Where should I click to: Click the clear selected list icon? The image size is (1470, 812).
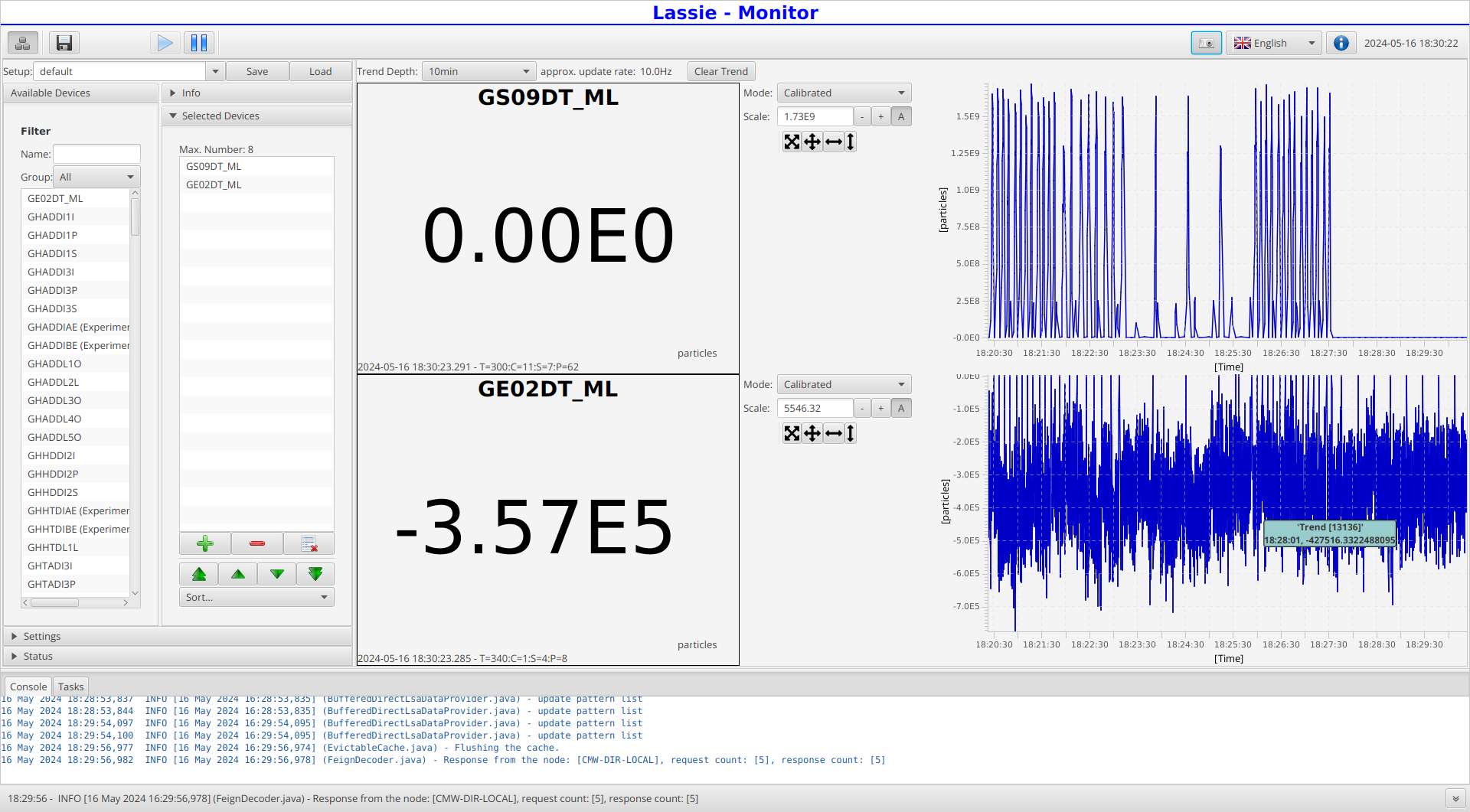click(x=309, y=543)
